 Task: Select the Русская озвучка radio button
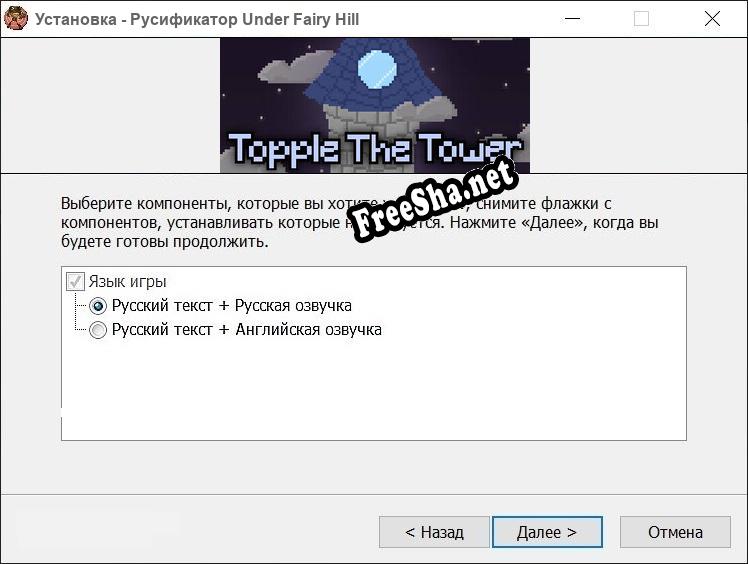[98, 306]
